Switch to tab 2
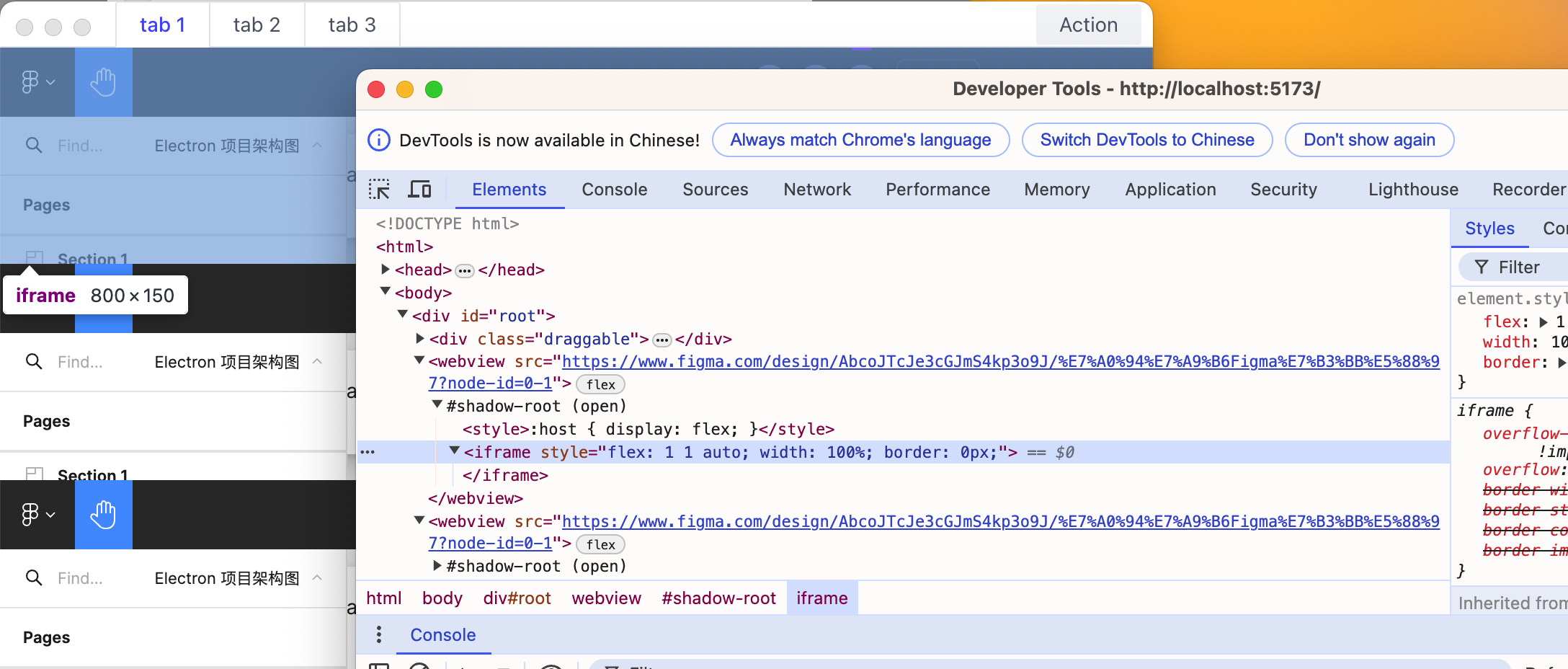 [257, 25]
